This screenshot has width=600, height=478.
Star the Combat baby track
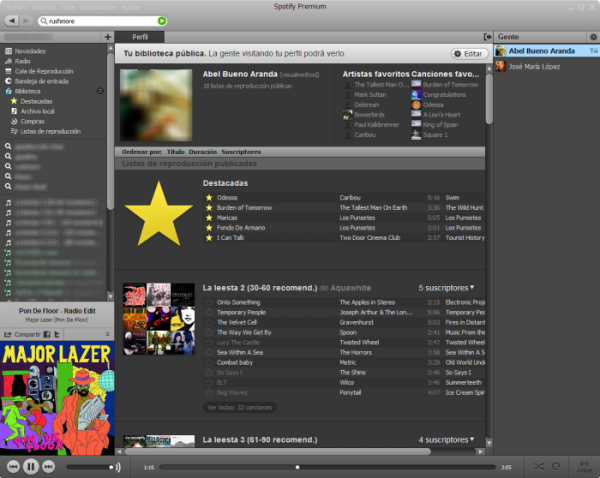pos(209,362)
